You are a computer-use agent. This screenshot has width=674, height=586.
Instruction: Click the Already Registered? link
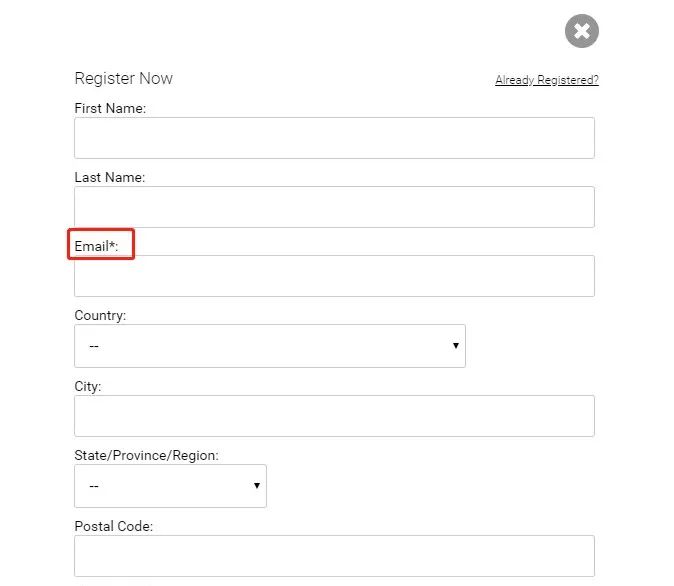tap(546, 80)
